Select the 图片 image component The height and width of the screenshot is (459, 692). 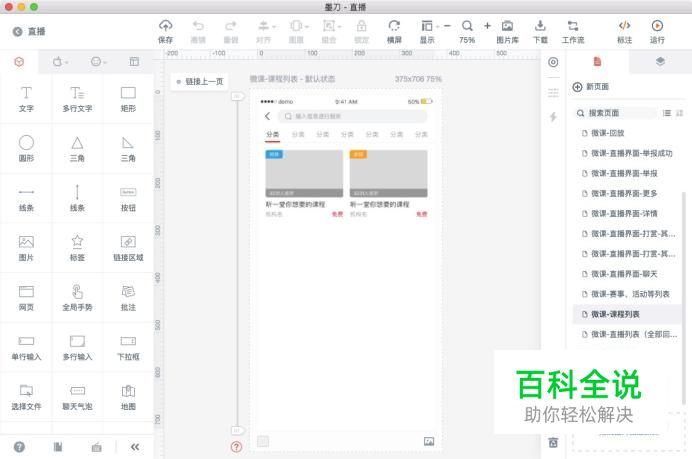[26, 248]
